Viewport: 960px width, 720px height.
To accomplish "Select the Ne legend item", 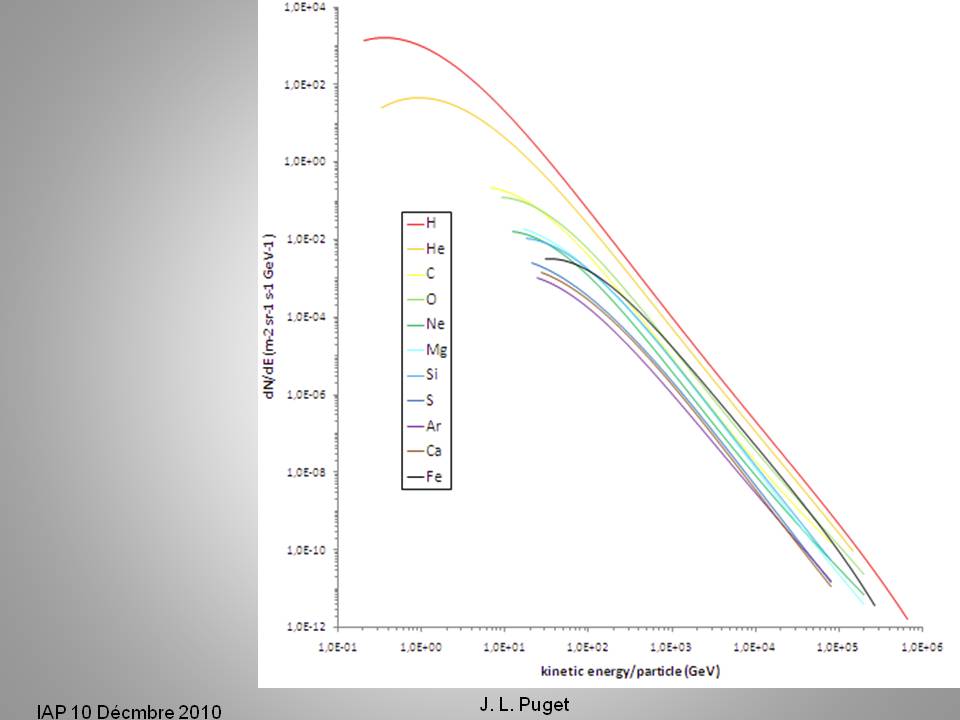I will click(435, 324).
